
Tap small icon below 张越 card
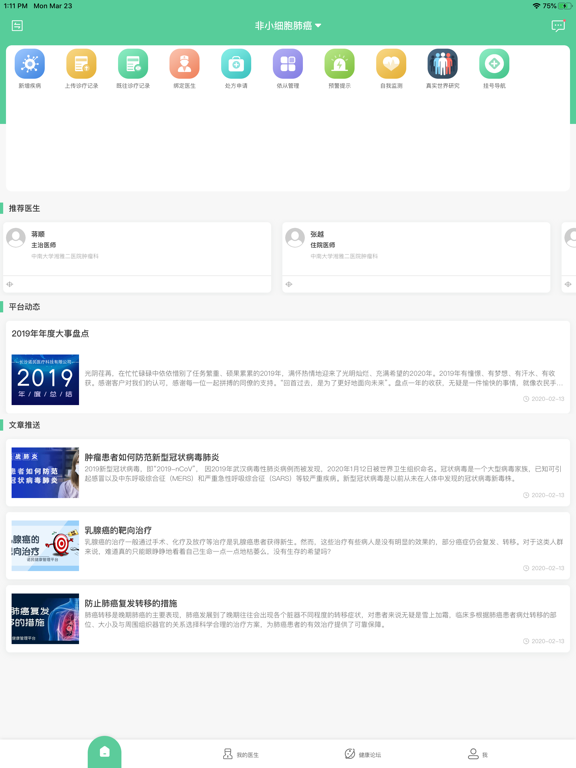coord(289,284)
